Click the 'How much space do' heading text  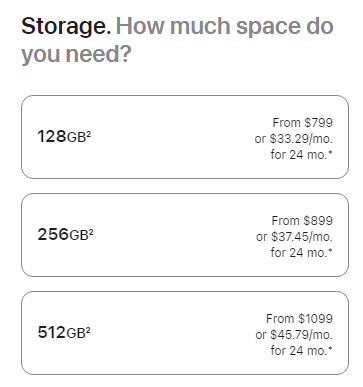coord(225,26)
